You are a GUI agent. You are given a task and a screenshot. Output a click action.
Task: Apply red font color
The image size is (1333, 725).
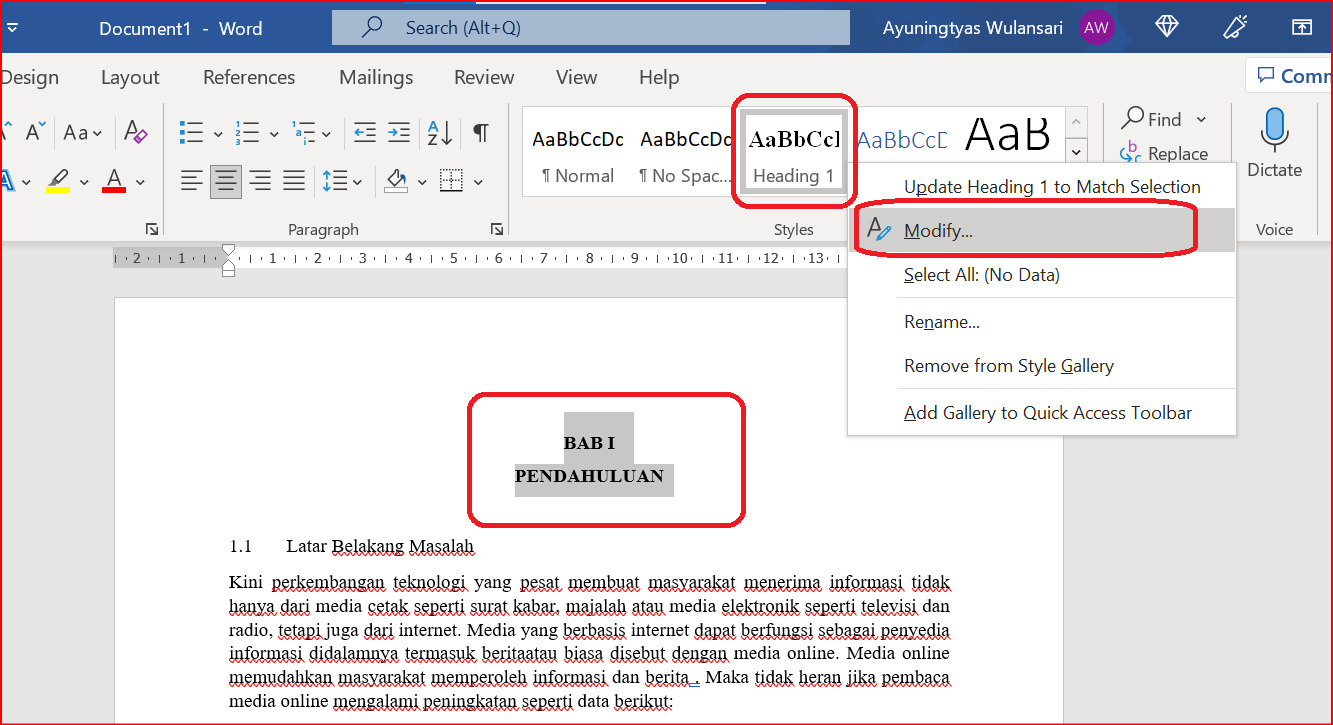(x=114, y=181)
